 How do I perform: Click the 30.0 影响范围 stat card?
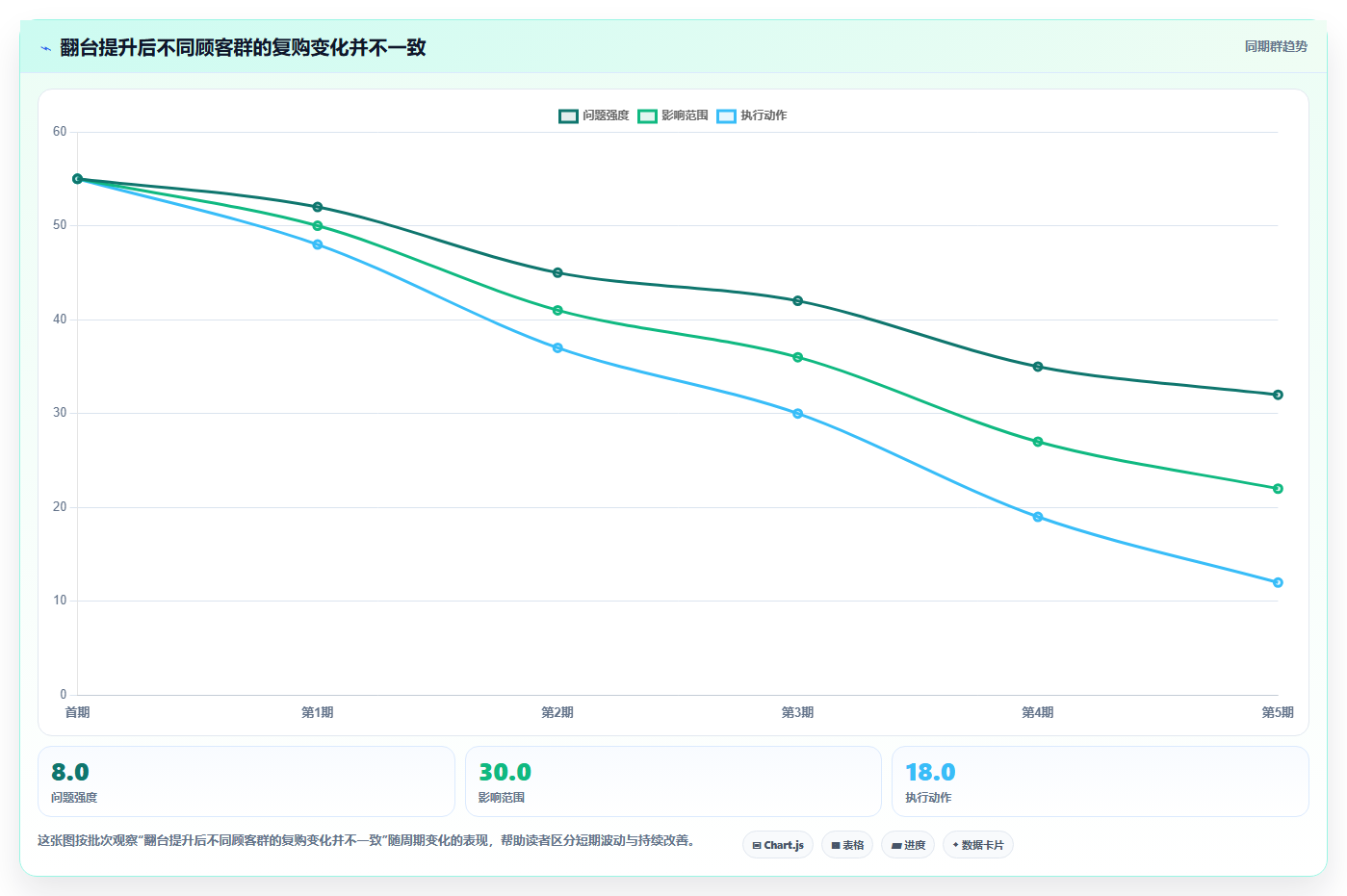point(673,781)
